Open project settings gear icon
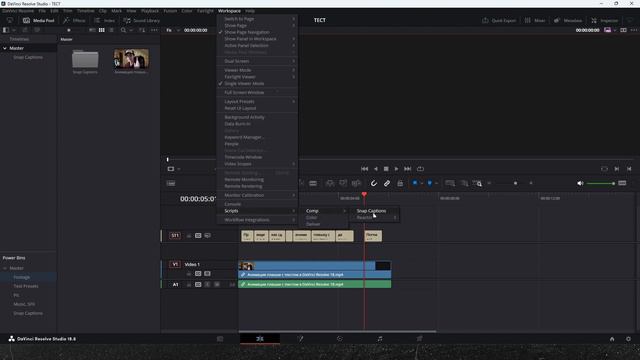The image size is (640, 360). coord(628,339)
